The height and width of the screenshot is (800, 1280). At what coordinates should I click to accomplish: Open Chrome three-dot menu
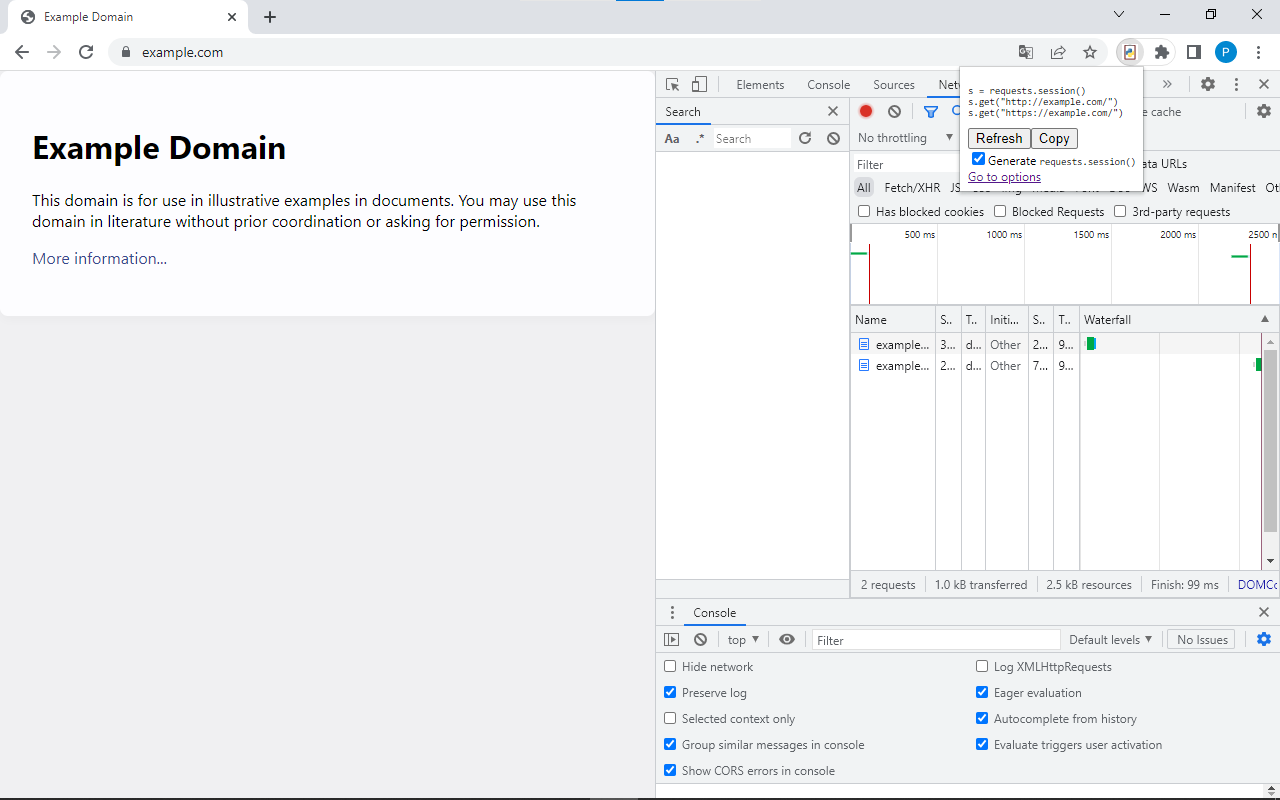point(1258,52)
